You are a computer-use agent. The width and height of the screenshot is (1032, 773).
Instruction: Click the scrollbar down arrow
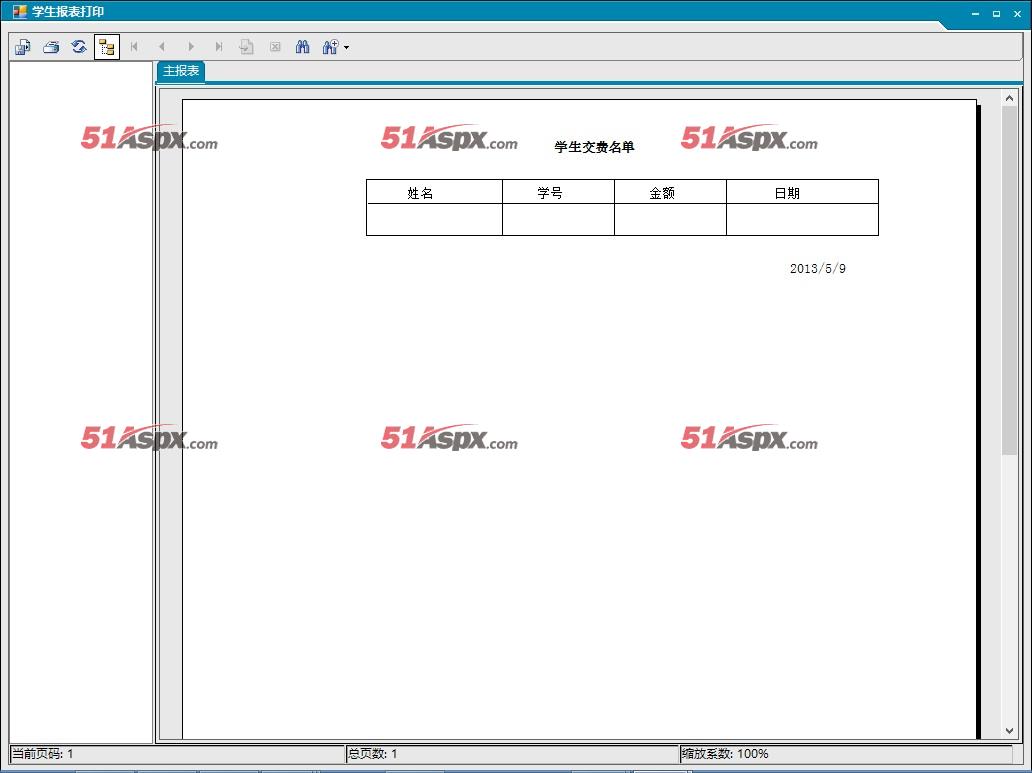pos(1010,731)
